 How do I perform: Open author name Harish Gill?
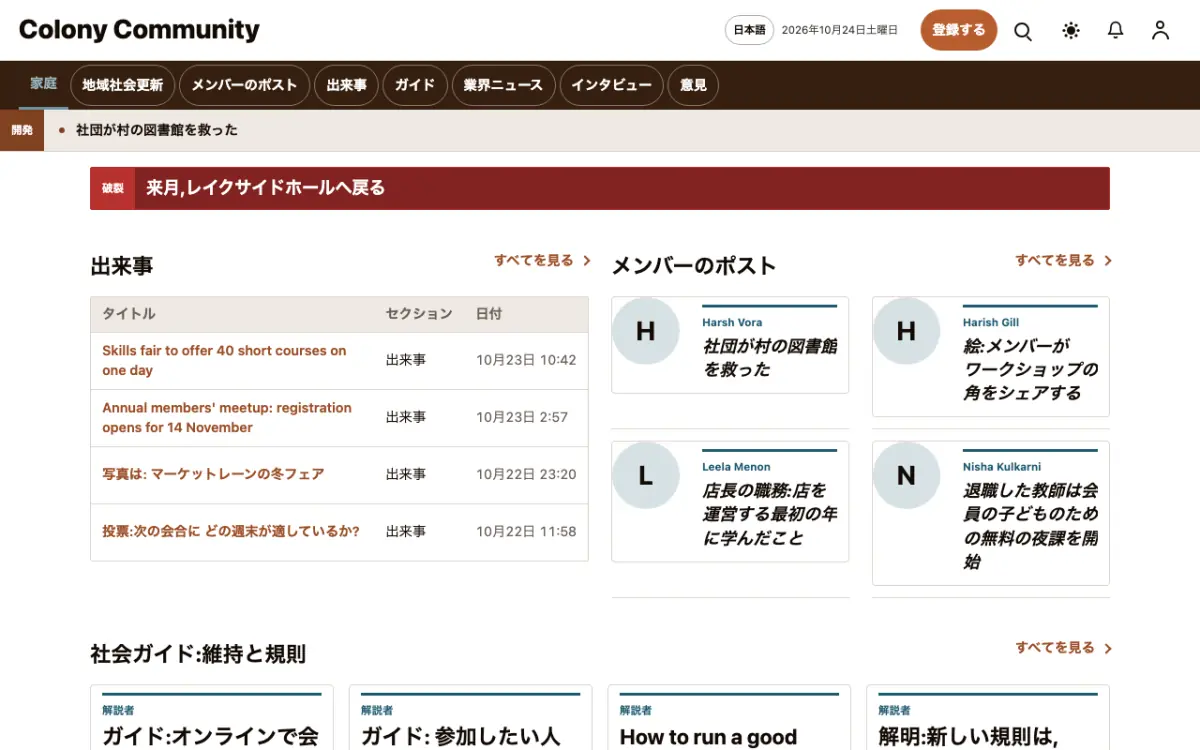click(x=991, y=323)
